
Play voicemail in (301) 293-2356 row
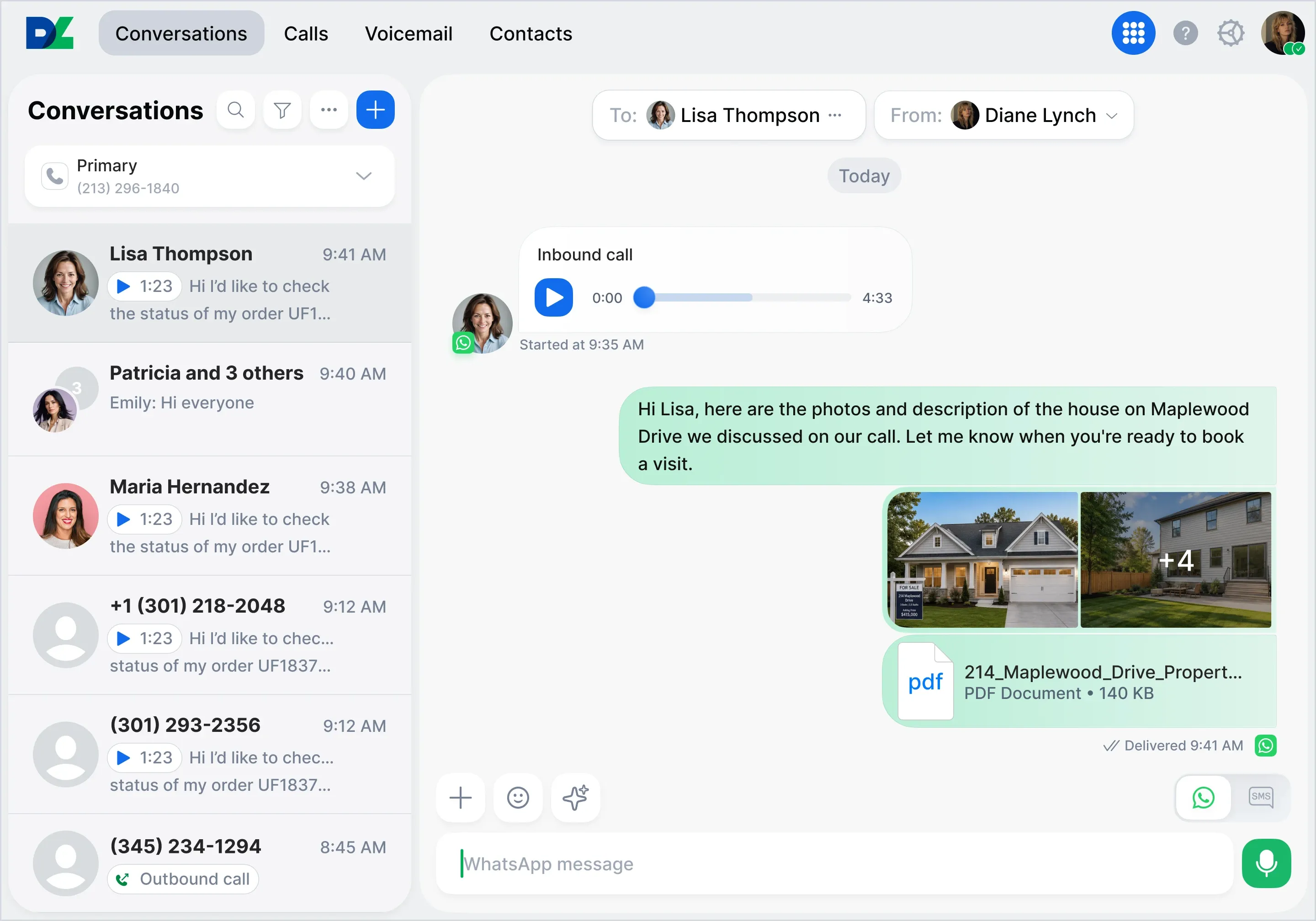coord(144,757)
